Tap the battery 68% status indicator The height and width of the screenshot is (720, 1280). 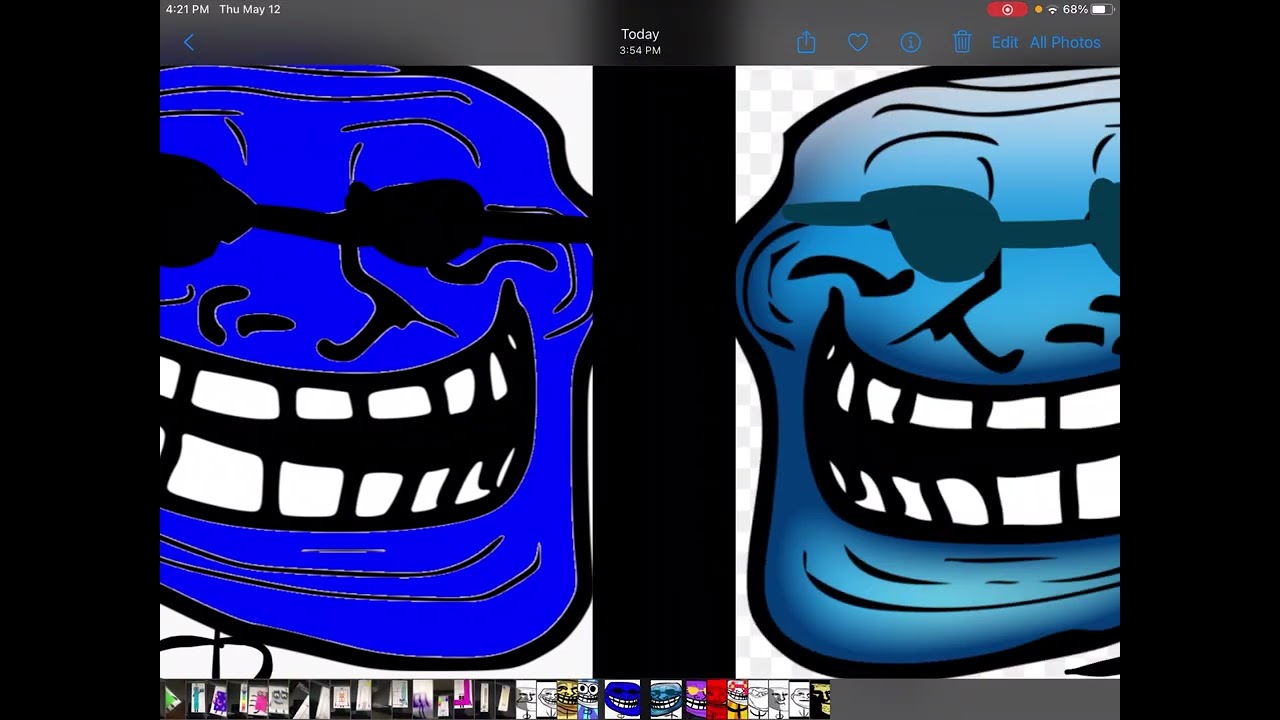point(1088,9)
